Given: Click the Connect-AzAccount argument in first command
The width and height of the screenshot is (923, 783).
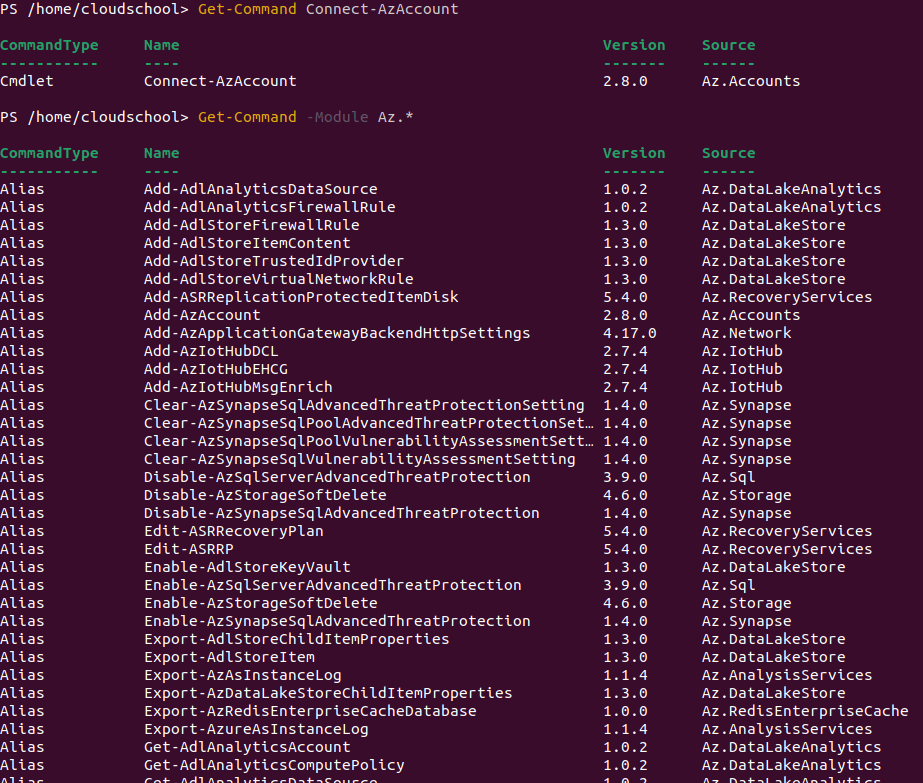Looking at the screenshot, I should click(382, 9).
